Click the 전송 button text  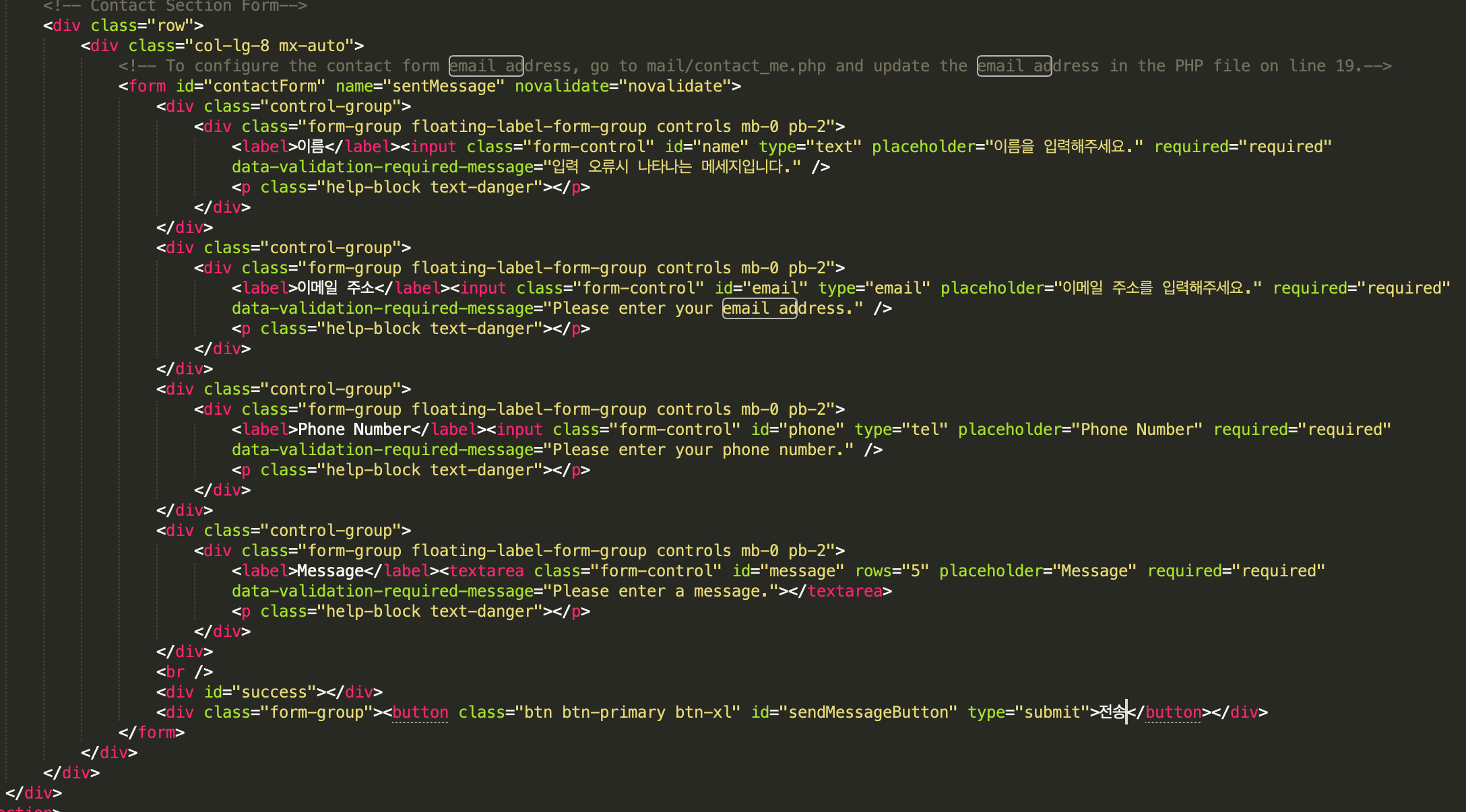[1112, 712]
